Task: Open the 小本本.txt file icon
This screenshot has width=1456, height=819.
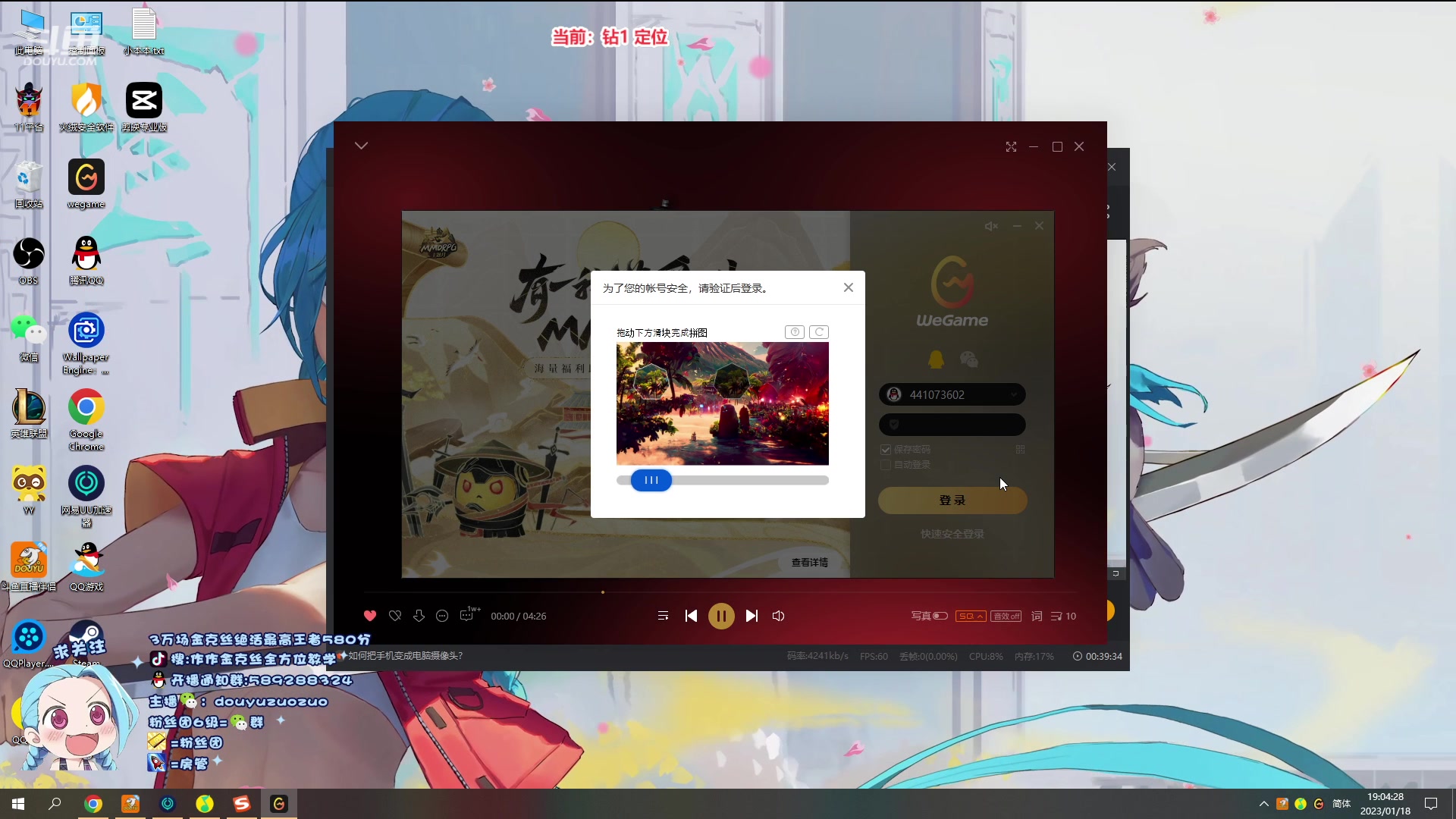Action: point(144,32)
